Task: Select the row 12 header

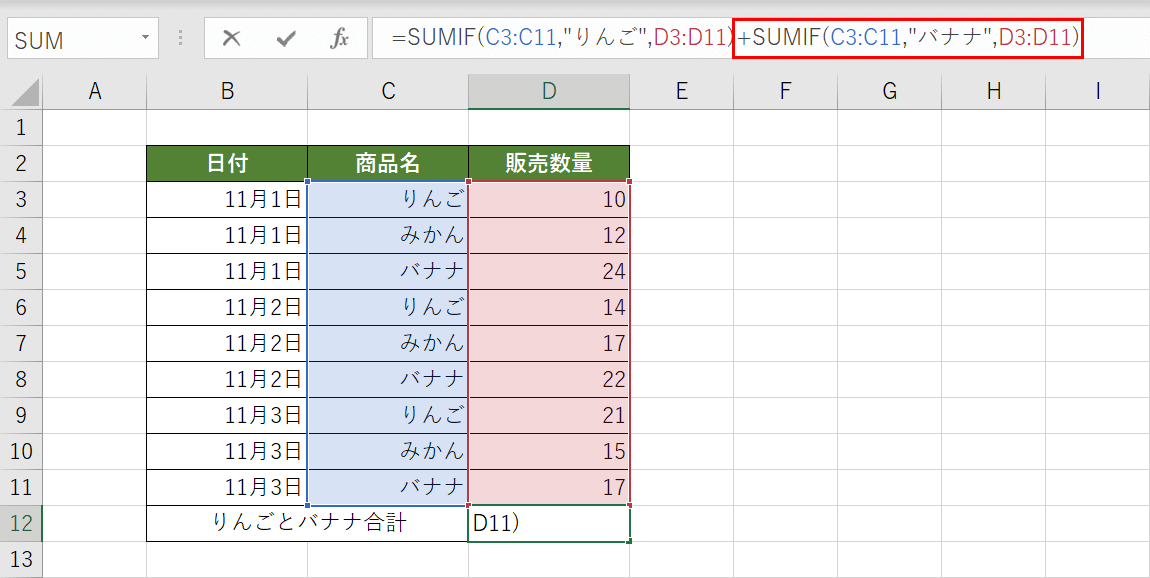Action: tap(22, 523)
